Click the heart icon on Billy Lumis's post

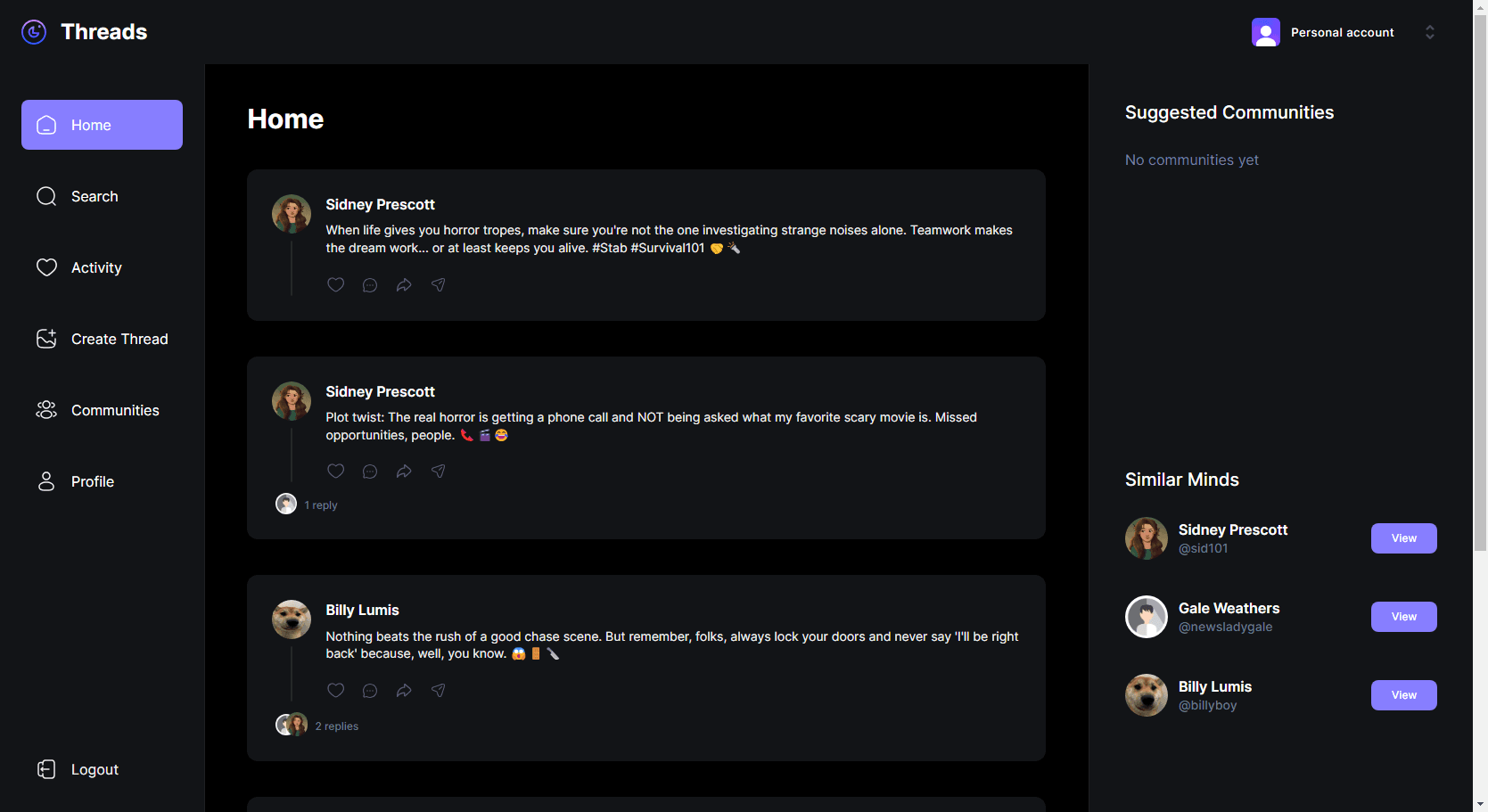(x=335, y=690)
